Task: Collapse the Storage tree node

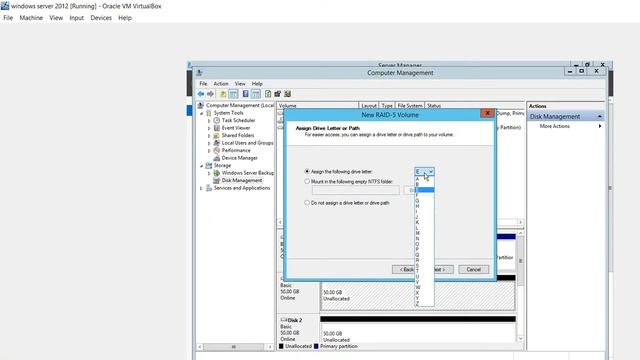Action: tap(202, 166)
